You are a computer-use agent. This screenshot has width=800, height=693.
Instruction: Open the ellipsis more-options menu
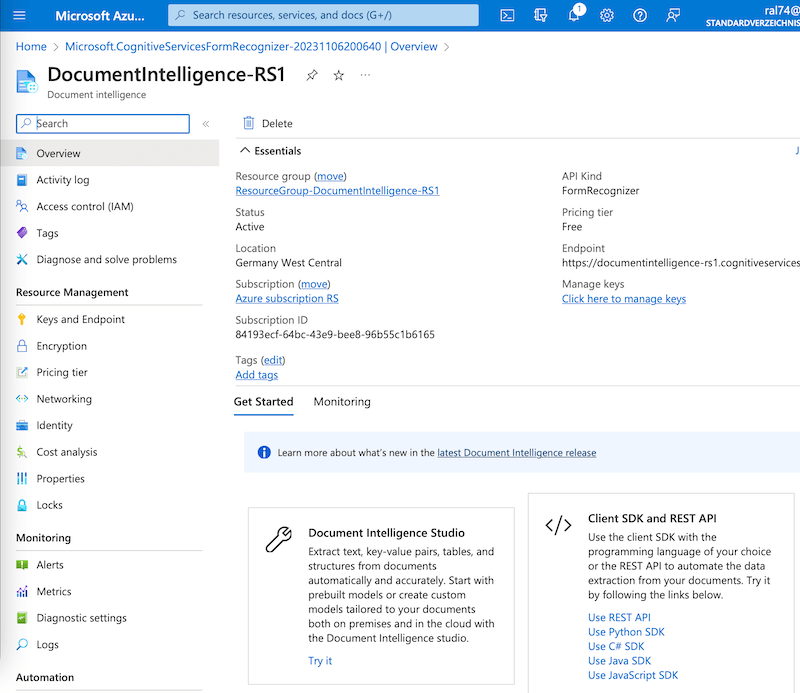tap(365, 74)
